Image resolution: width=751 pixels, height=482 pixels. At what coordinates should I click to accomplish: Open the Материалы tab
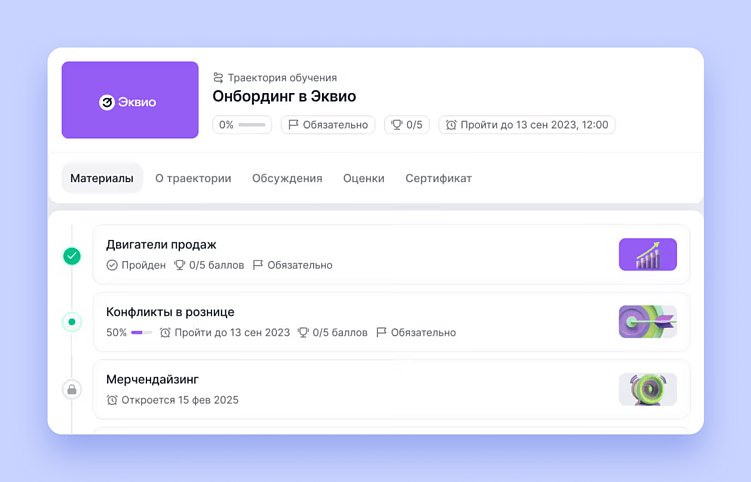pos(102,178)
